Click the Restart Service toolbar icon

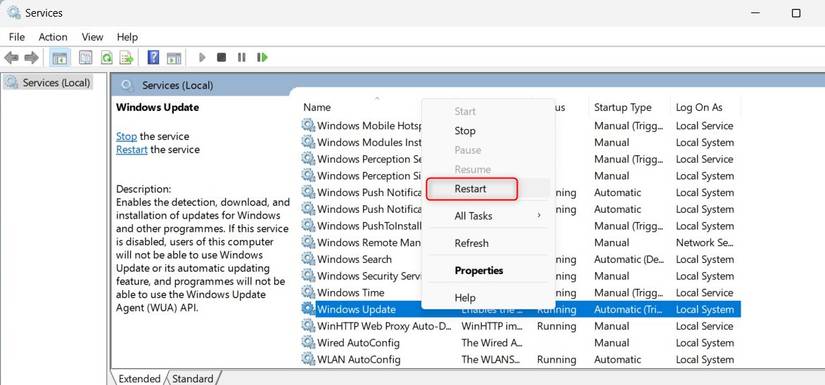point(262,57)
